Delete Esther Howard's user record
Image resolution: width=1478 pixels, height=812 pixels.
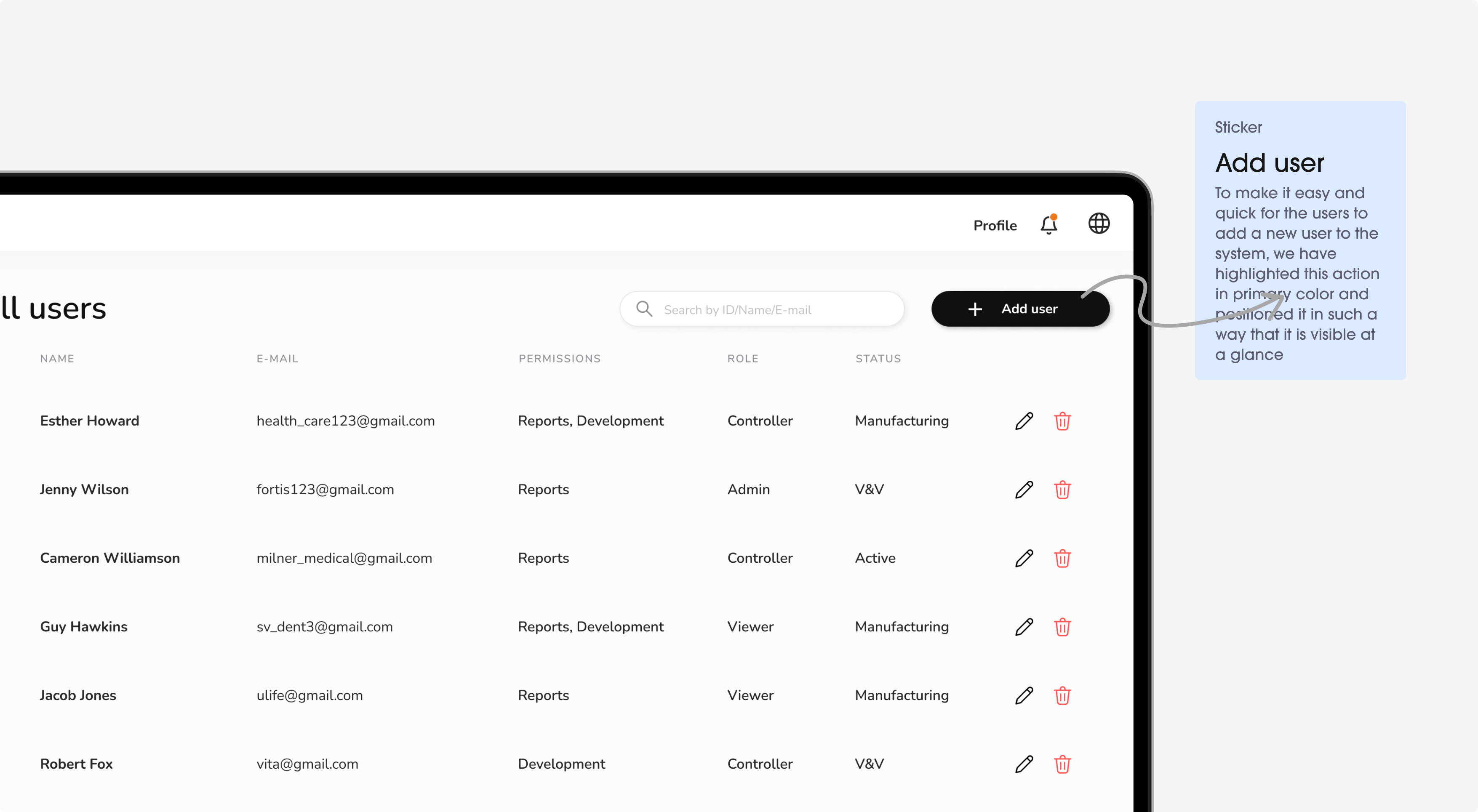(x=1062, y=421)
